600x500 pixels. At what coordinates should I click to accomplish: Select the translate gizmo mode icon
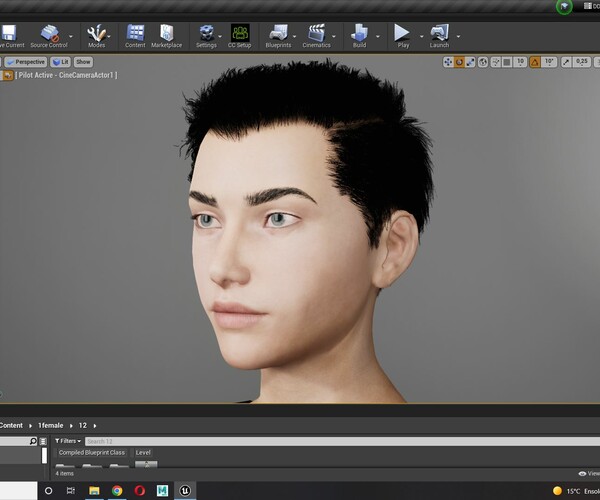[x=448, y=62]
